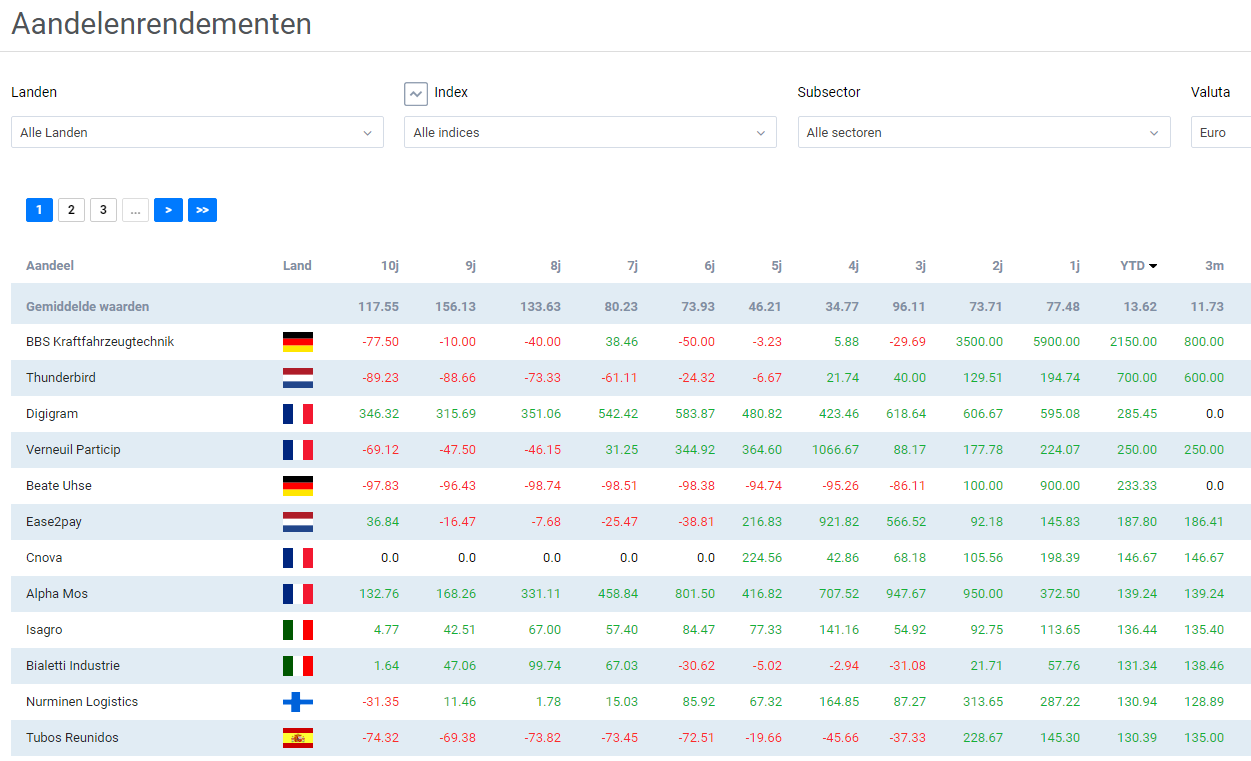Sort by the 2j column header
Screen dimensions: 1251x761
click(x=997, y=266)
